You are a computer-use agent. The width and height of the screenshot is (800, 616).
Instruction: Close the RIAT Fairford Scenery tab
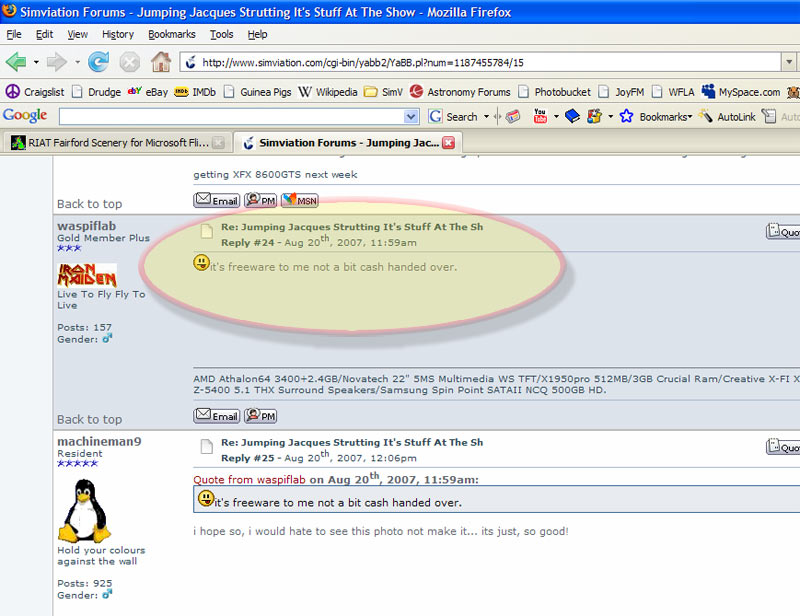pyautogui.click(x=218, y=142)
